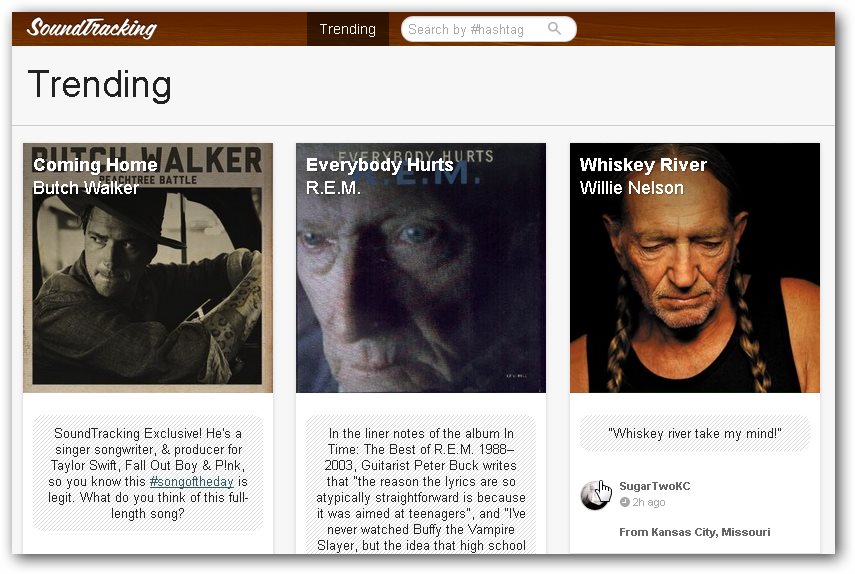Open SugarTwoKC's profile avatar
This screenshot has width=855, height=574.
click(595, 495)
